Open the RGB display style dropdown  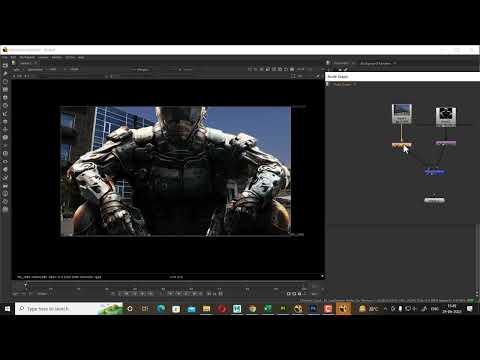pyautogui.click(x=53, y=69)
